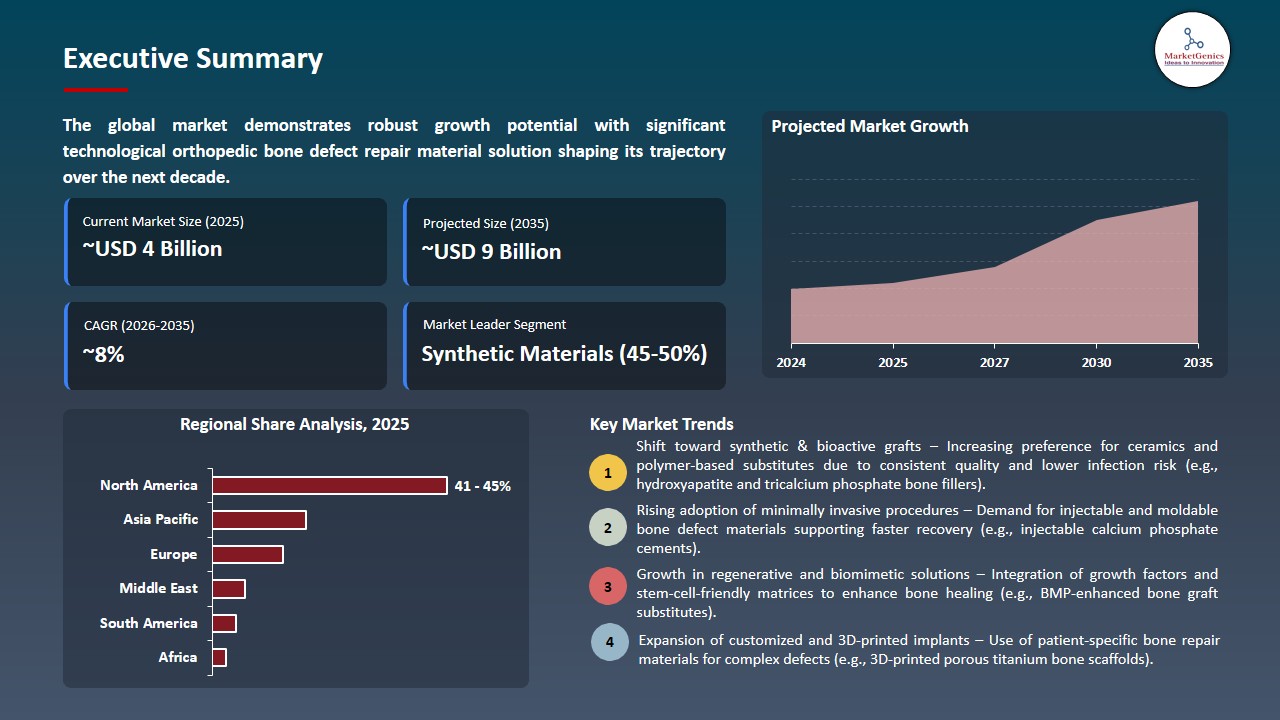Select the Current Market Size (2025) card
The width and height of the screenshot is (1280, 720).
tap(226, 241)
